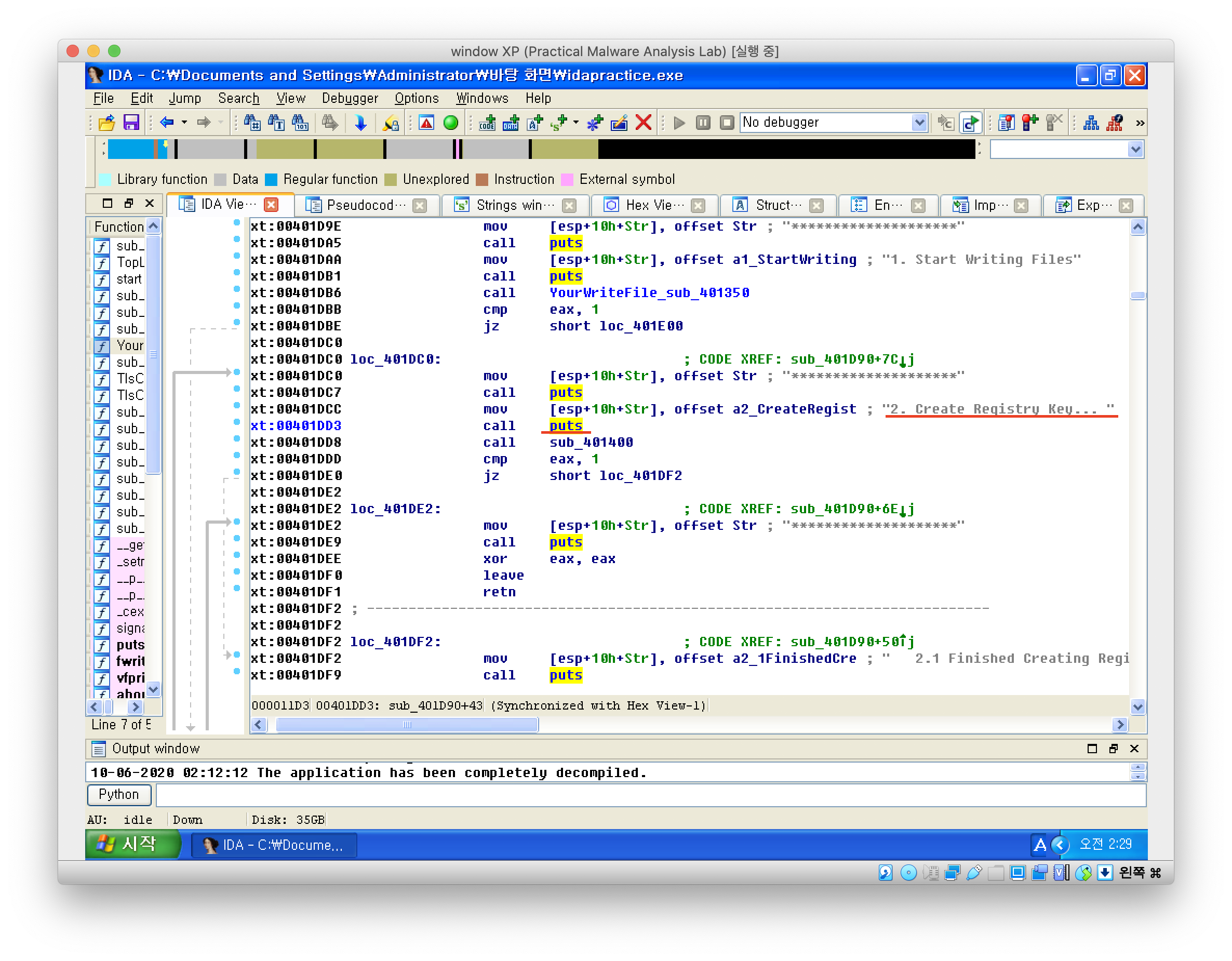Click the convert to code icon

click(x=487, y=123)
